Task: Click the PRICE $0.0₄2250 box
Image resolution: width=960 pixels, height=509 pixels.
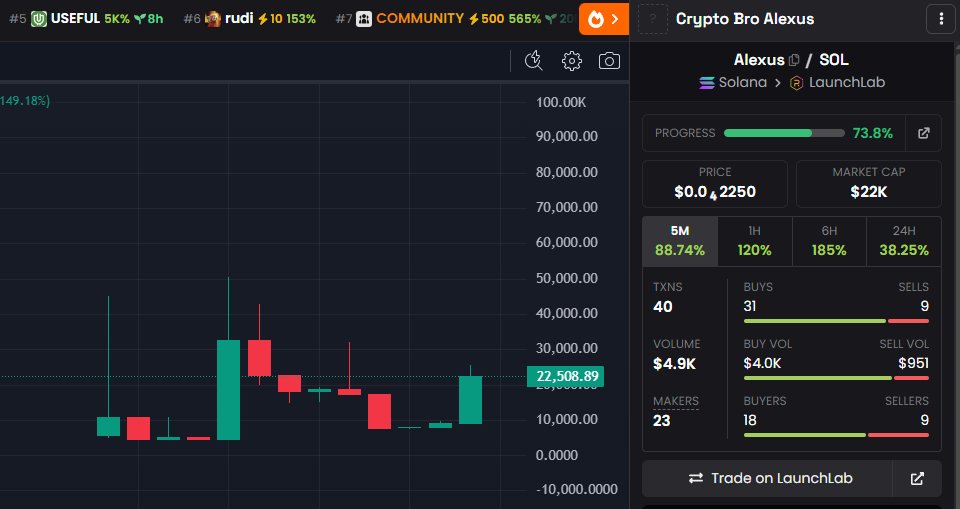Action: click(x=714, y=184)
